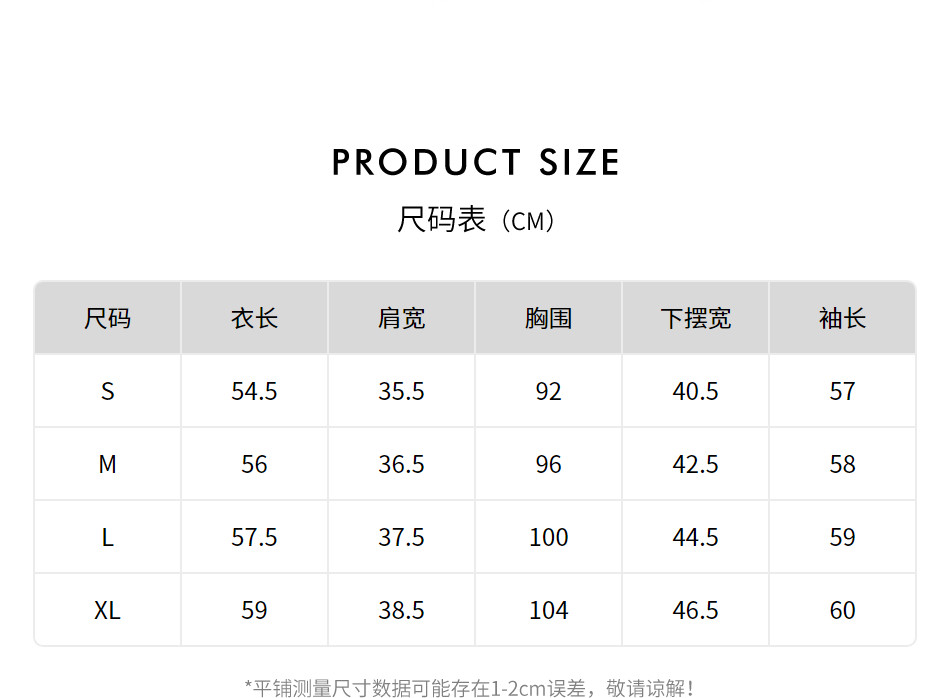Screen dimensions: 950x698
Task: Select the 衣长 column header
Action: coord(254,319)
